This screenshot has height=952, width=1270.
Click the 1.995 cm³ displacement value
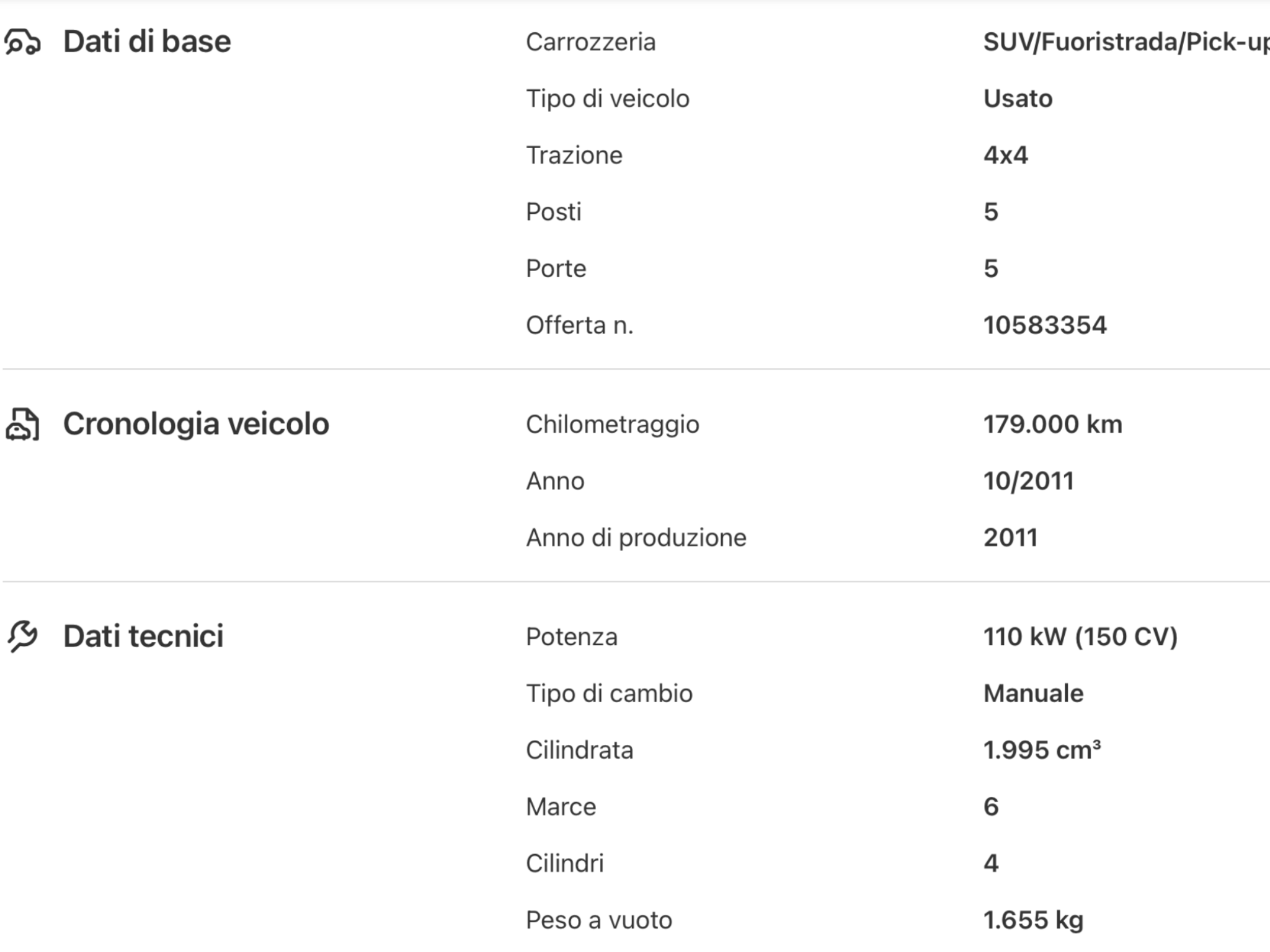[1042, 750]
